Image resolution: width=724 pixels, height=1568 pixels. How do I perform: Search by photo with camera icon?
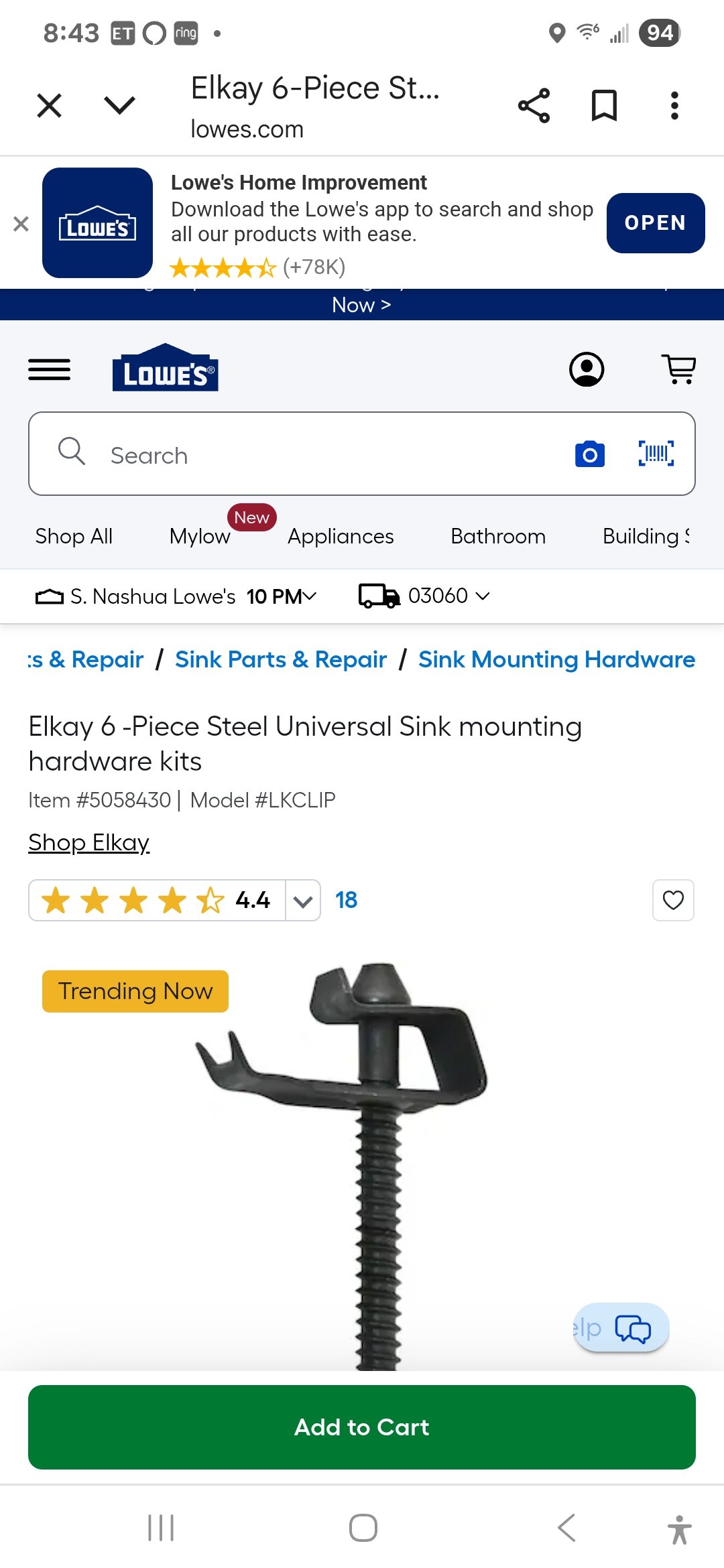(x=590, y=454)
